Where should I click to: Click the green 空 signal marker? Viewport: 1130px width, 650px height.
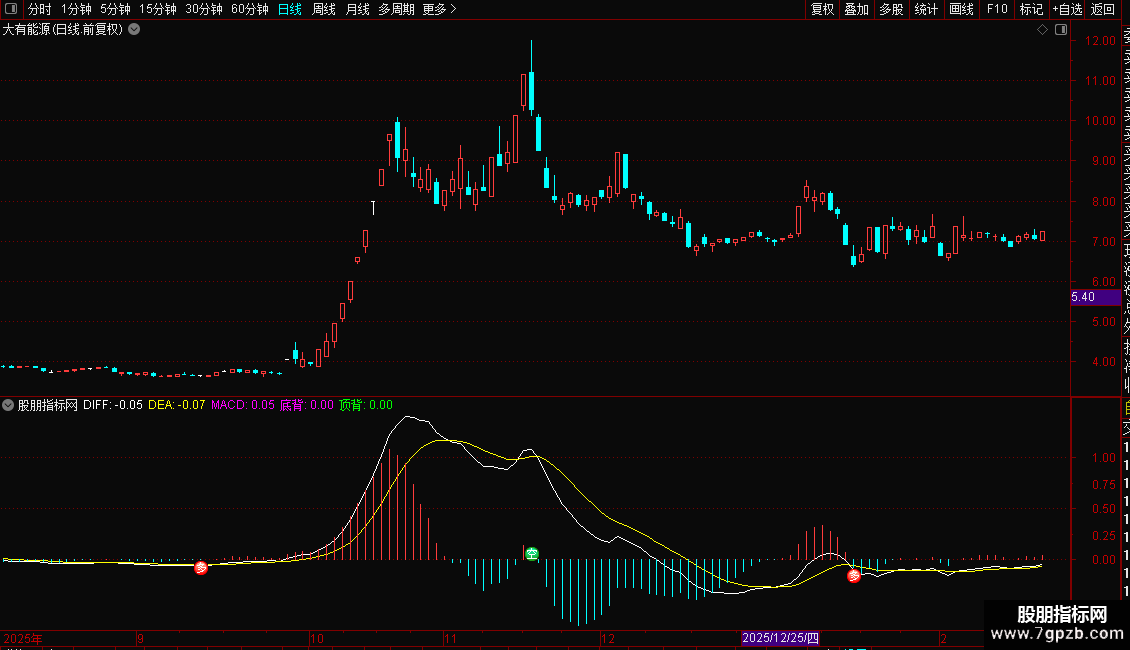click(532, 553)
